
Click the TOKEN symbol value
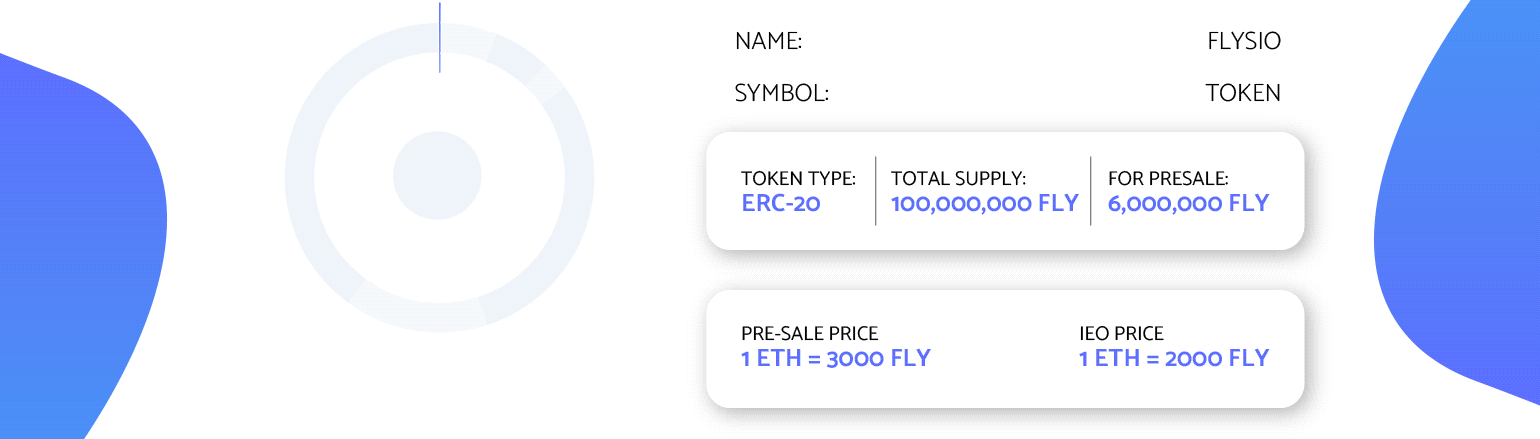coord(1243,94)
